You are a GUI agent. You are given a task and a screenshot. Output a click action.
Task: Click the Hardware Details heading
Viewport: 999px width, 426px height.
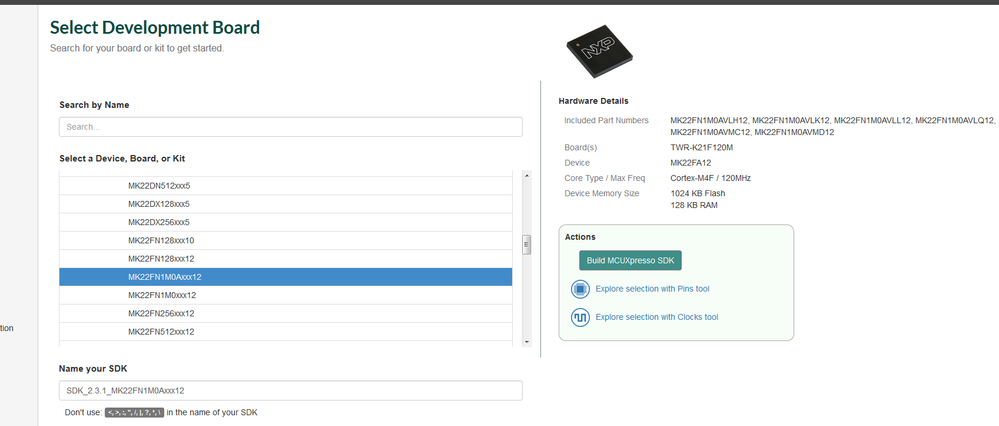click(x=593, y=101)
